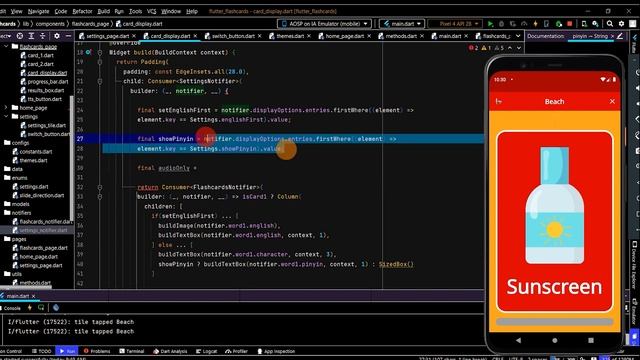Open the App Inspection tool window
Viewport: 640px width, 360px height.
276,351
